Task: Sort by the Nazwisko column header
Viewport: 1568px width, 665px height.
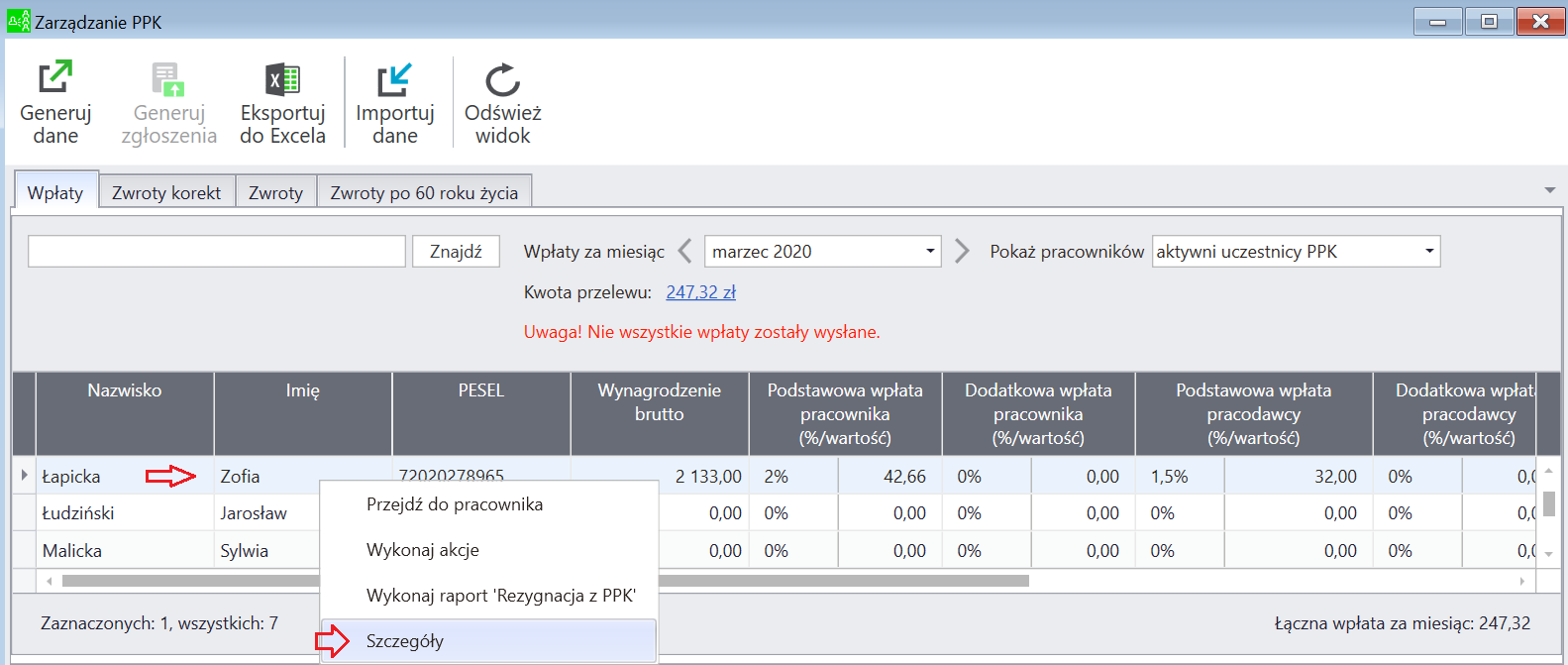Action: point(125,413)
